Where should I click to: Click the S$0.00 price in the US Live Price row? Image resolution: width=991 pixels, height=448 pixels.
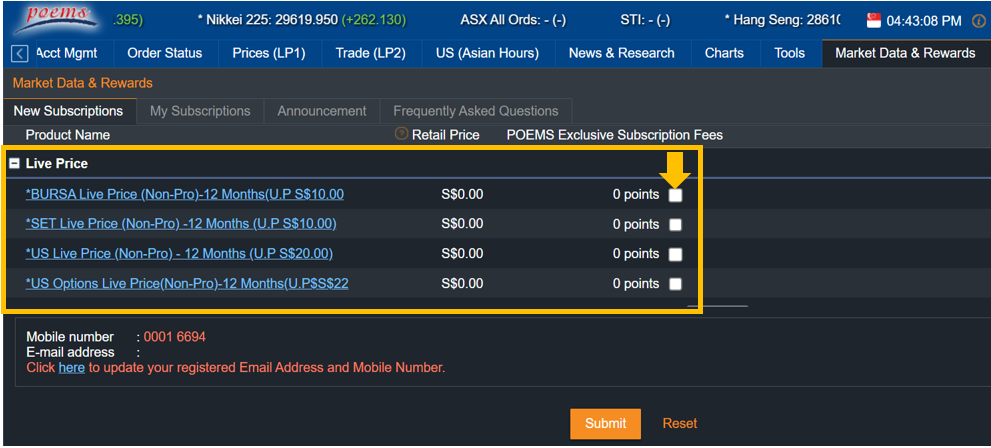[x=462, y=253]
